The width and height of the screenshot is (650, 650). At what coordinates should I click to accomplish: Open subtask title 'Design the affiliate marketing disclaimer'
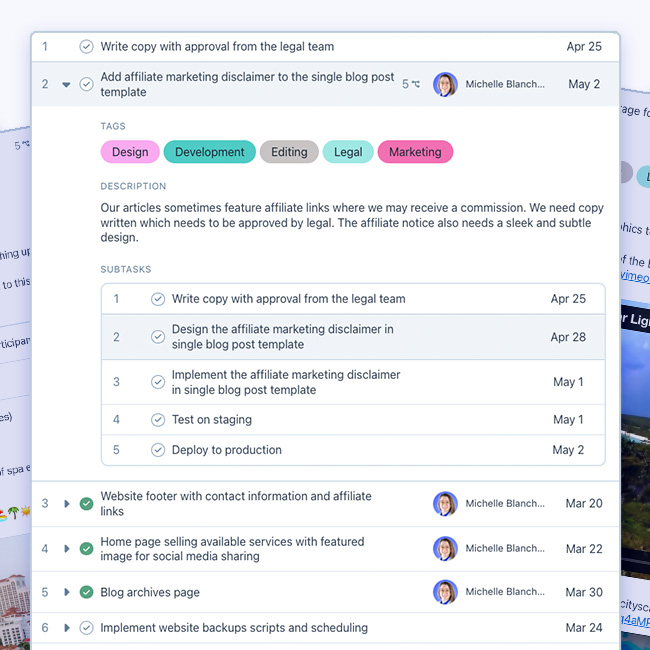[x=283, y=337]
